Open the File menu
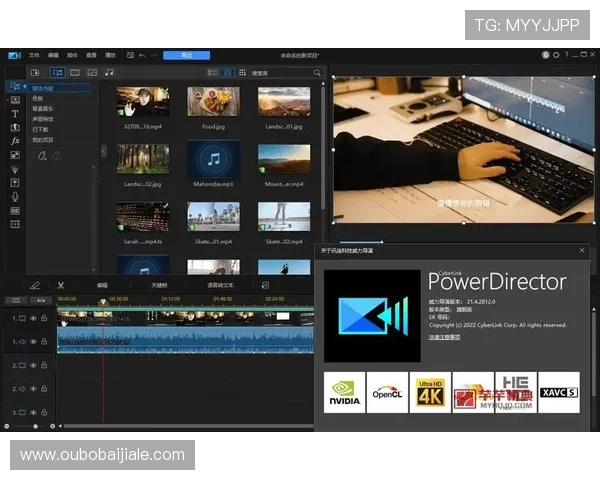Viewport: 600px width, 480px height. (x=34, y=55)
